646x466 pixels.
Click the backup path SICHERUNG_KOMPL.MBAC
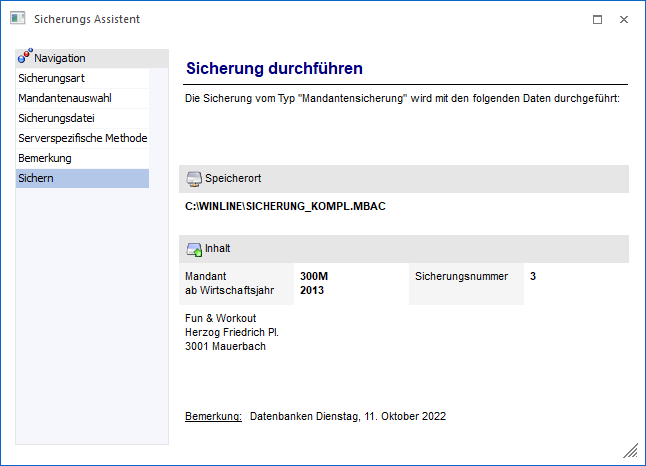285,207
